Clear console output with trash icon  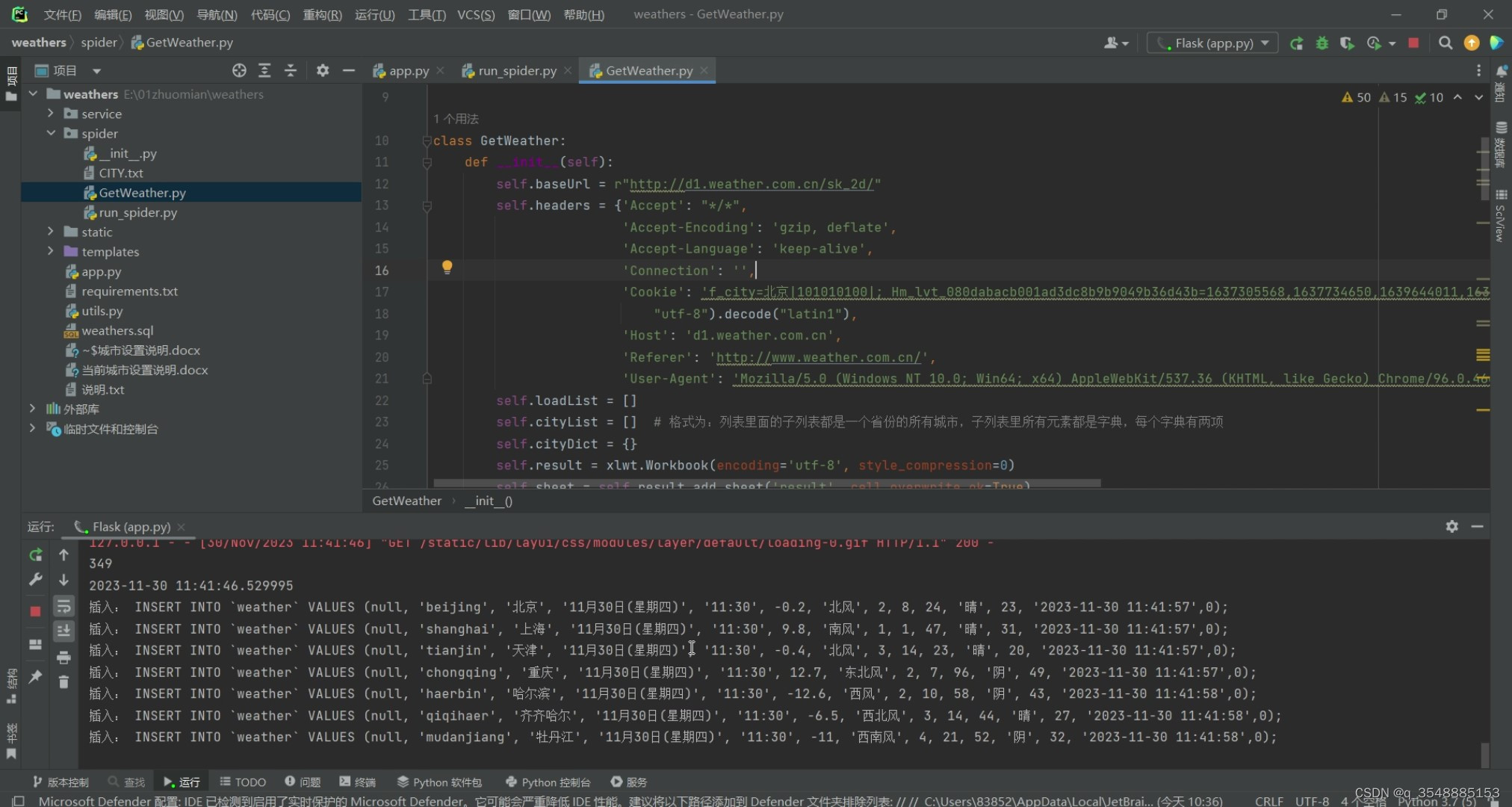coord(63,681)
